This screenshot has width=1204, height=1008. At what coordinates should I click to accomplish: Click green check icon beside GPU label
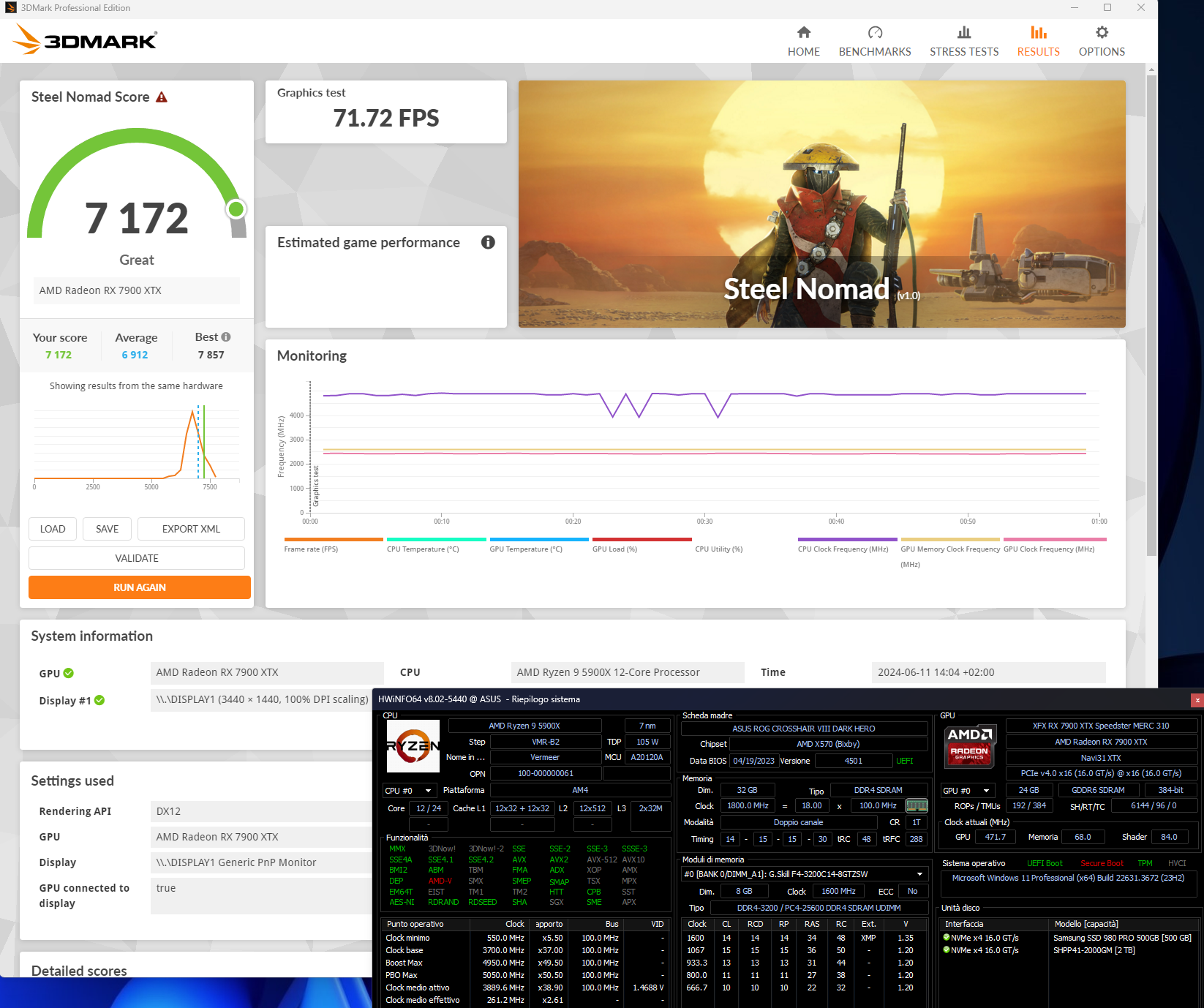(x=68, y=673)
